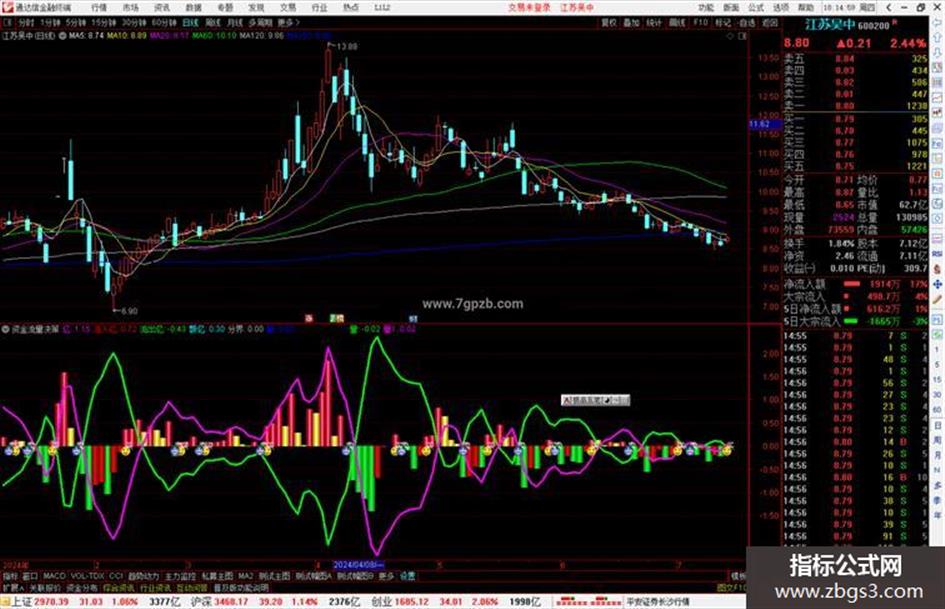Image resolution: width=945 pixels, height=609 pixels.
Task: Switch to the 15分钟 period tab
Action: click(103, 23)
